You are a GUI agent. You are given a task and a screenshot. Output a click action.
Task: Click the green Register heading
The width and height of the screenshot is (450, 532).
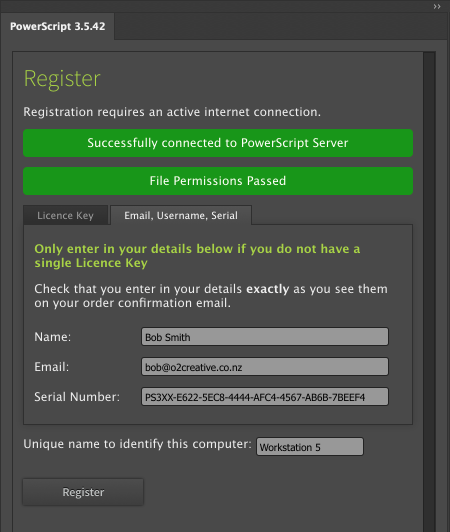click(x=62, y=79)
